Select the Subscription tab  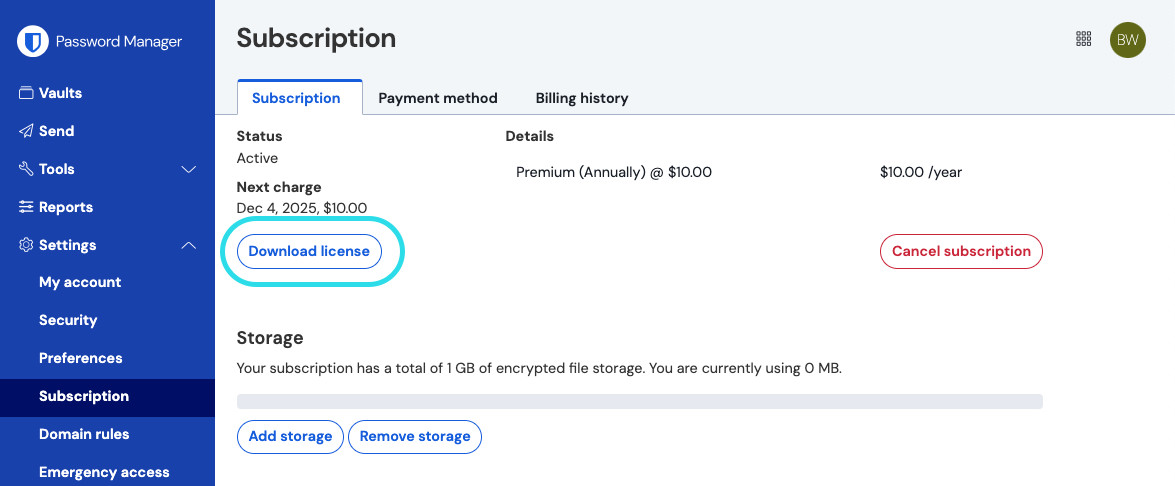296,98
